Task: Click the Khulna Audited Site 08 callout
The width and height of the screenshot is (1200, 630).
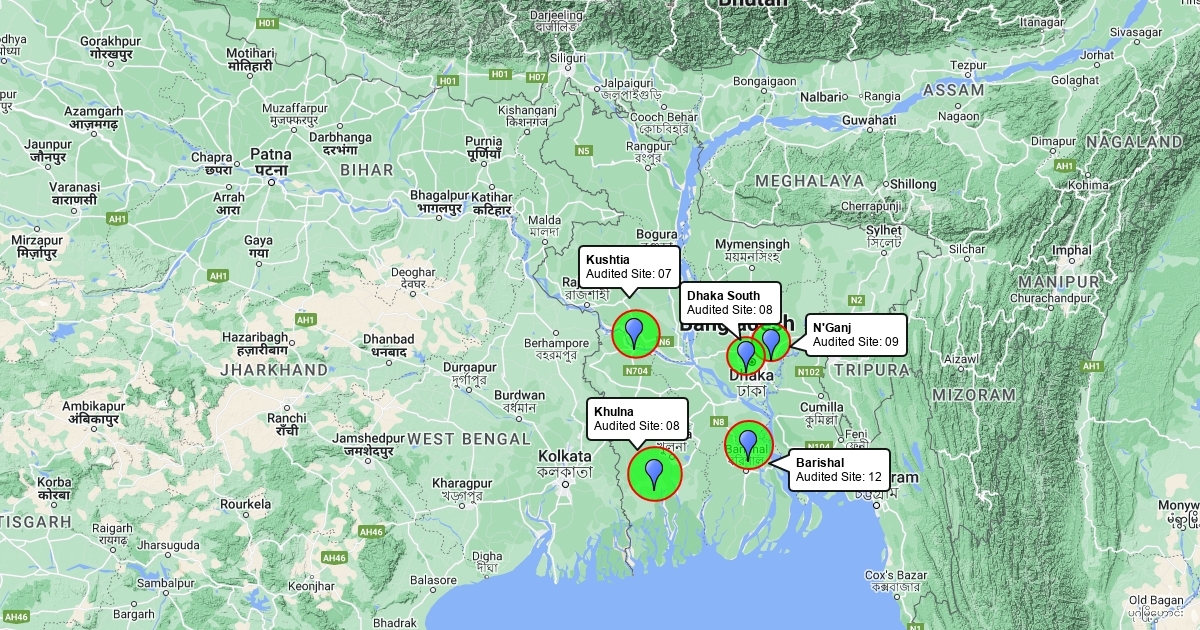Action: tap(637, 419)
